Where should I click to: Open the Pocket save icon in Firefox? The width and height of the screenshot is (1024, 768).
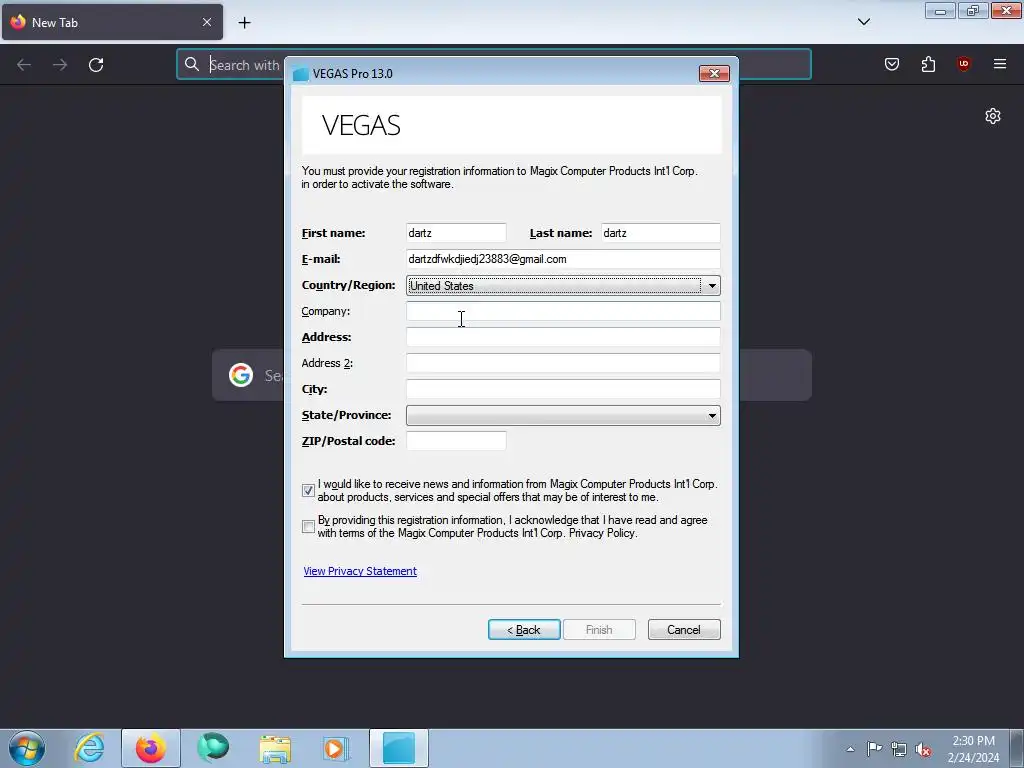[x=892, y=64]
